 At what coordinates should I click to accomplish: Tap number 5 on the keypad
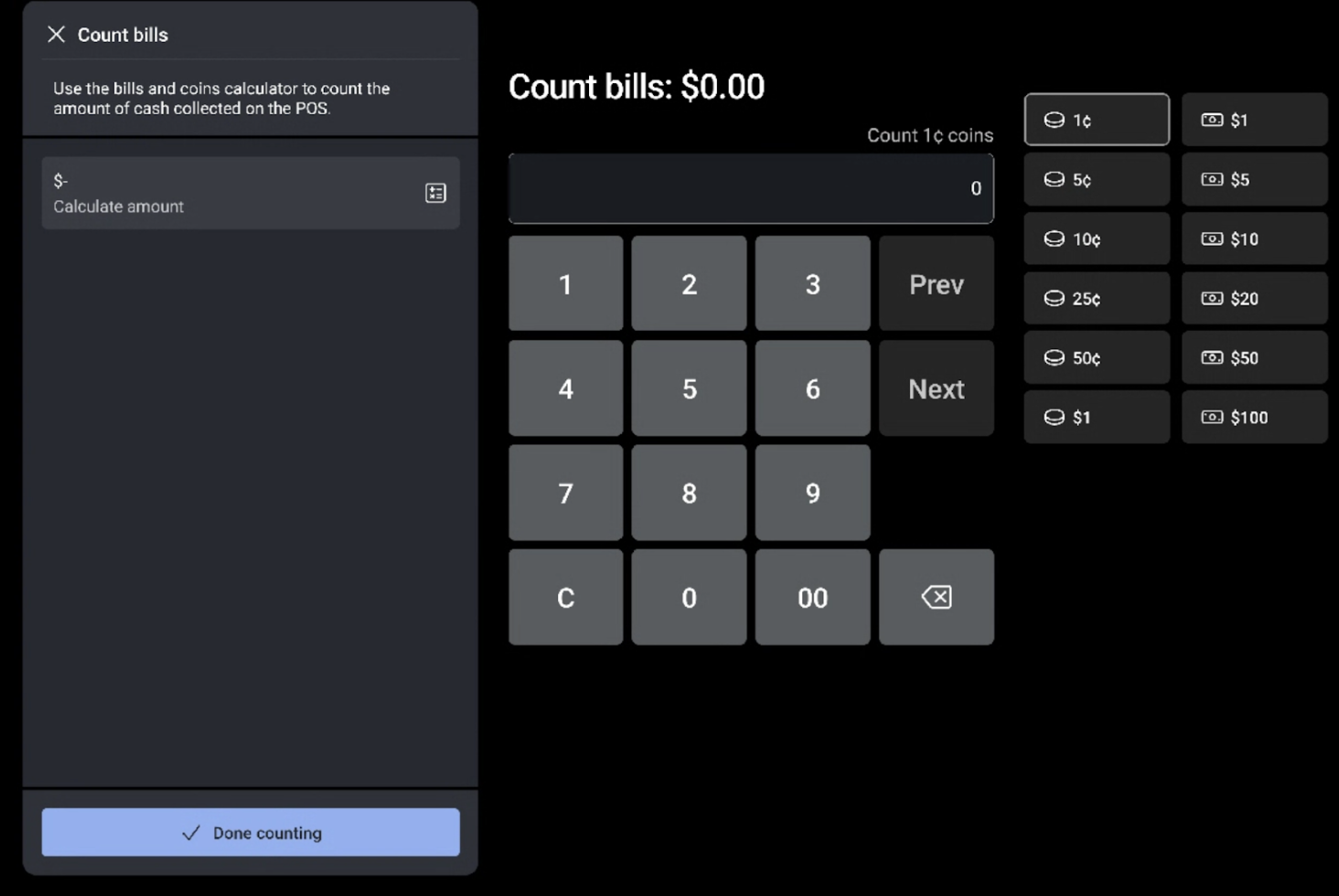(689, 389)
